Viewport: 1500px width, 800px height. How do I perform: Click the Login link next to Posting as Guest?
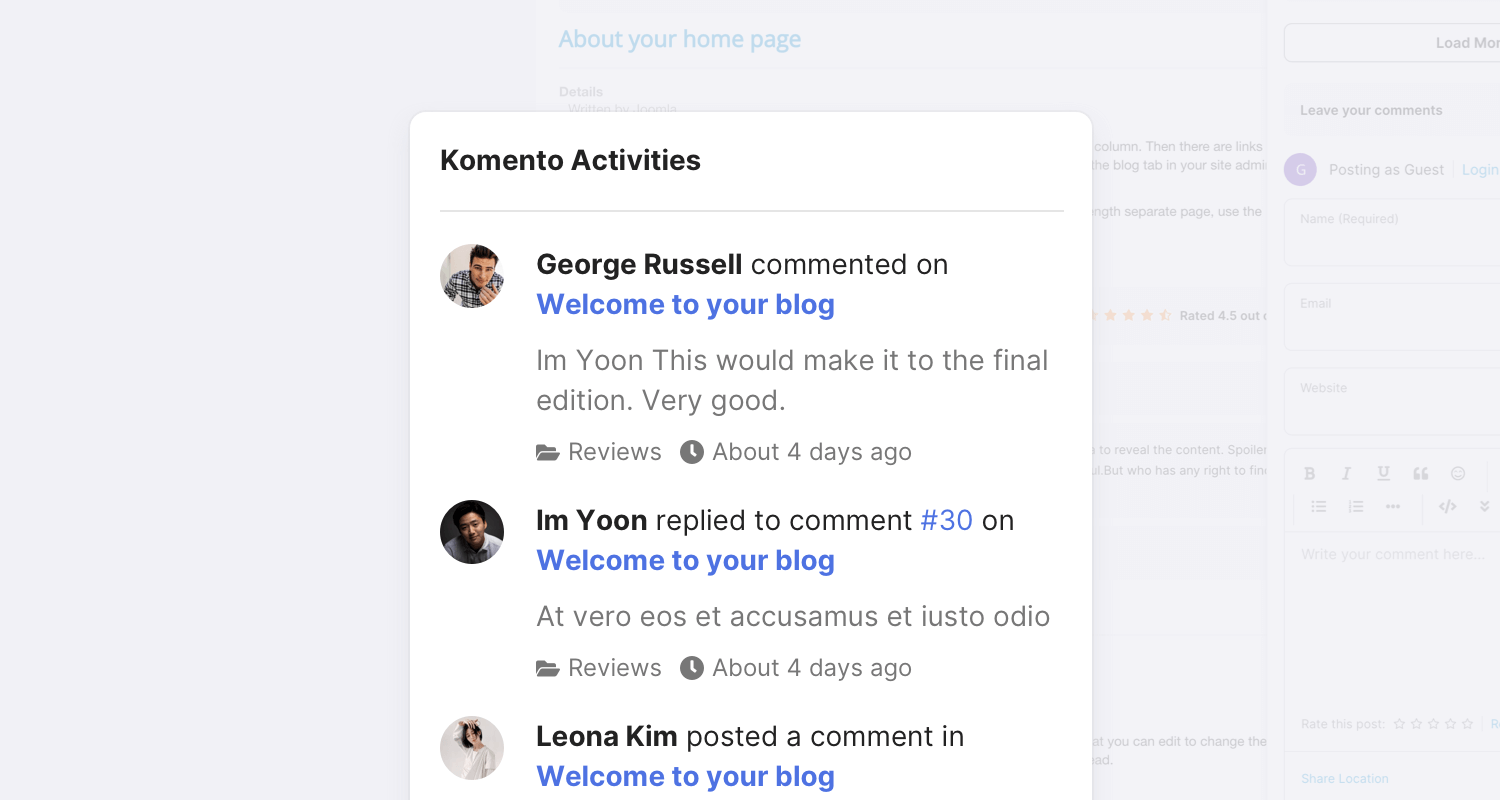[1480, 169]
